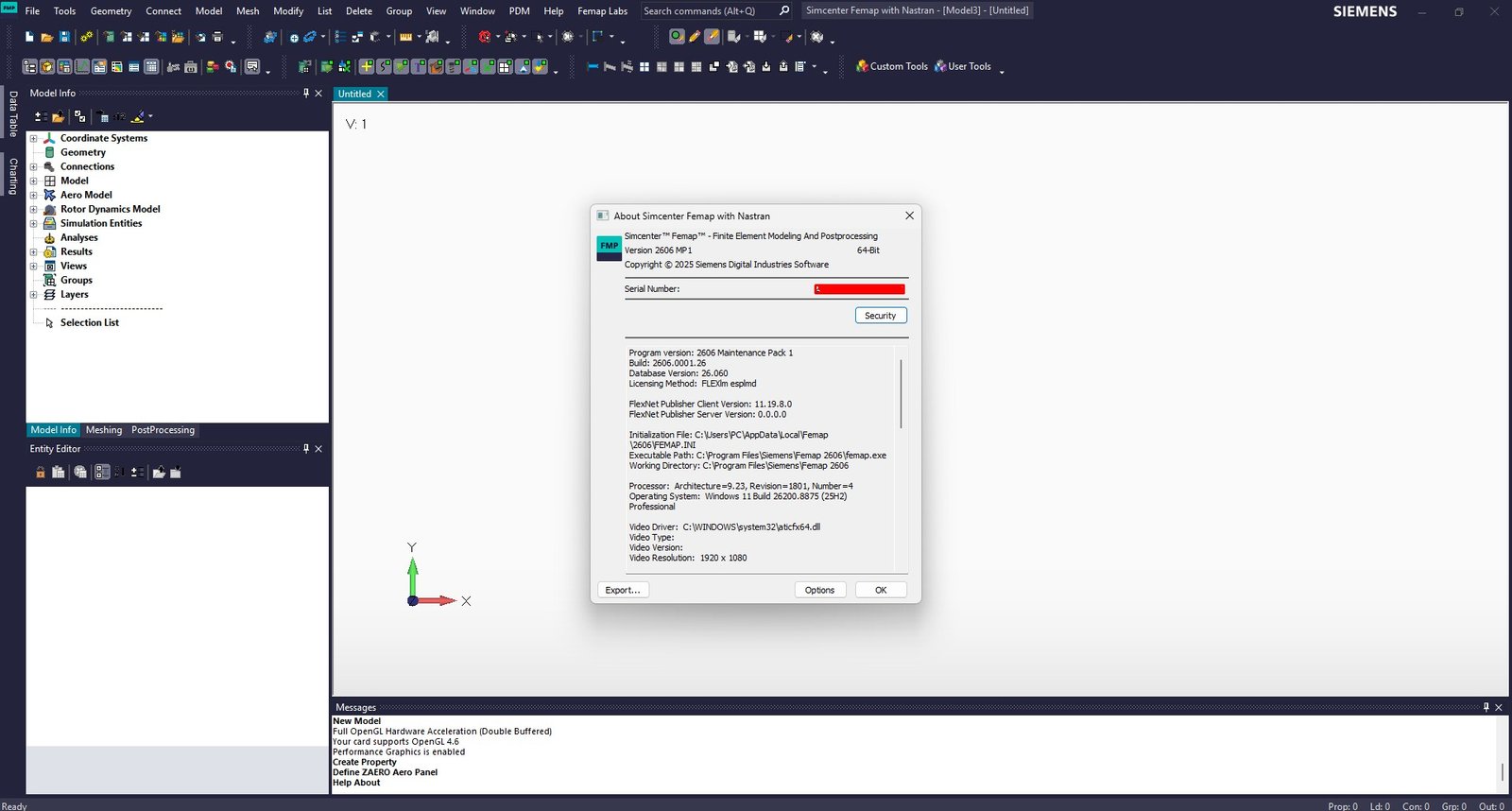The image size is (1512, 811).
Task: Select Geometry in the Model Info tree
Action: coord(83,152)
